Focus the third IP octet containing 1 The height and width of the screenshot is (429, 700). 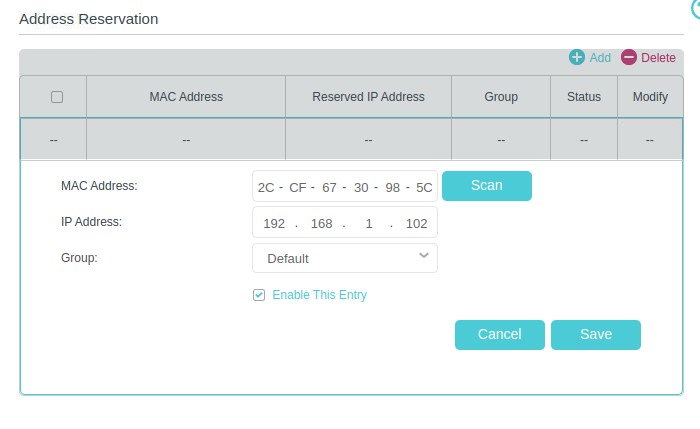pyautogui.click(x=369, y=223)
